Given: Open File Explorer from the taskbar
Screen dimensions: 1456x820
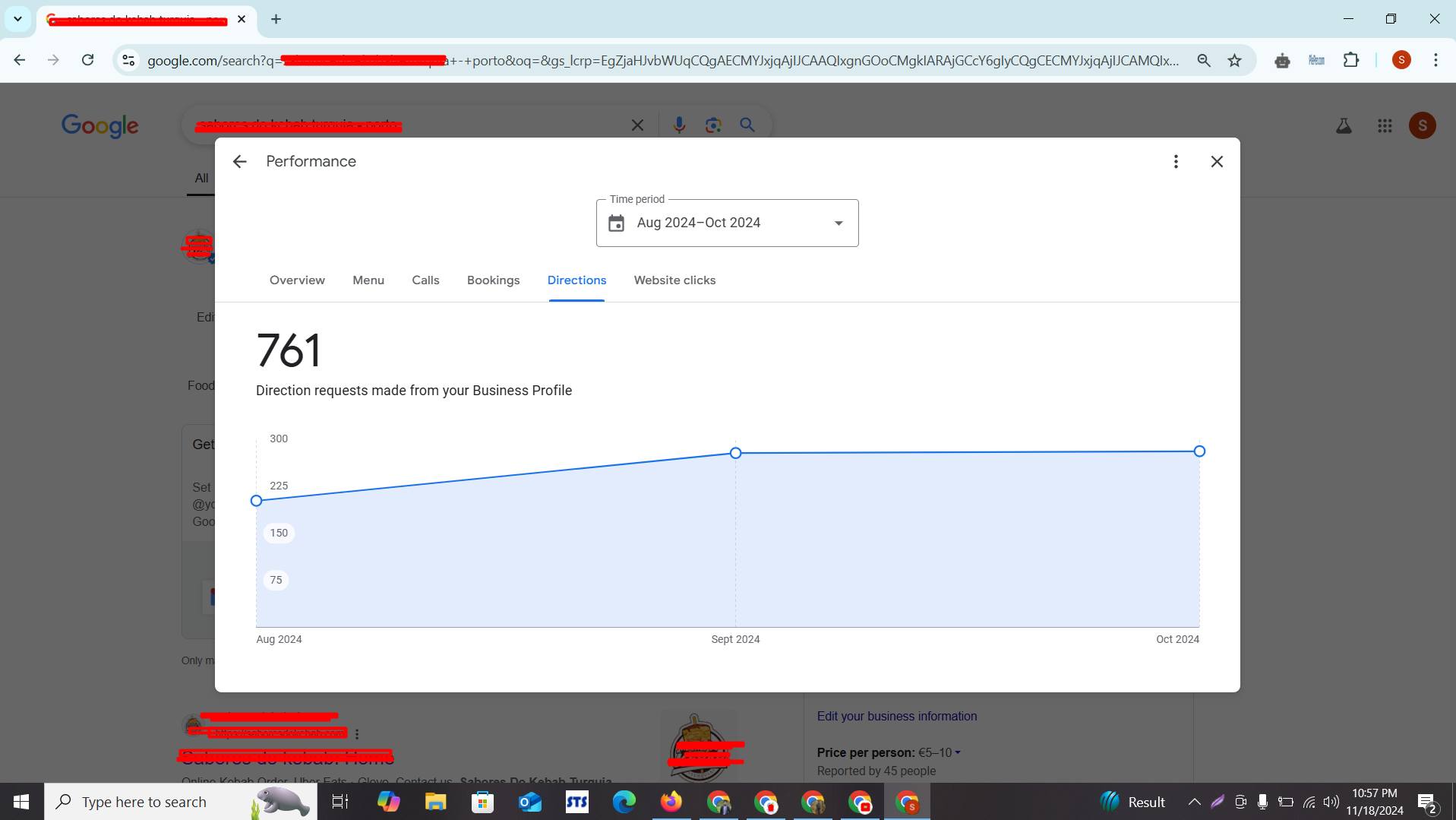Looking at the screenshot, I should tap(435, 802).
